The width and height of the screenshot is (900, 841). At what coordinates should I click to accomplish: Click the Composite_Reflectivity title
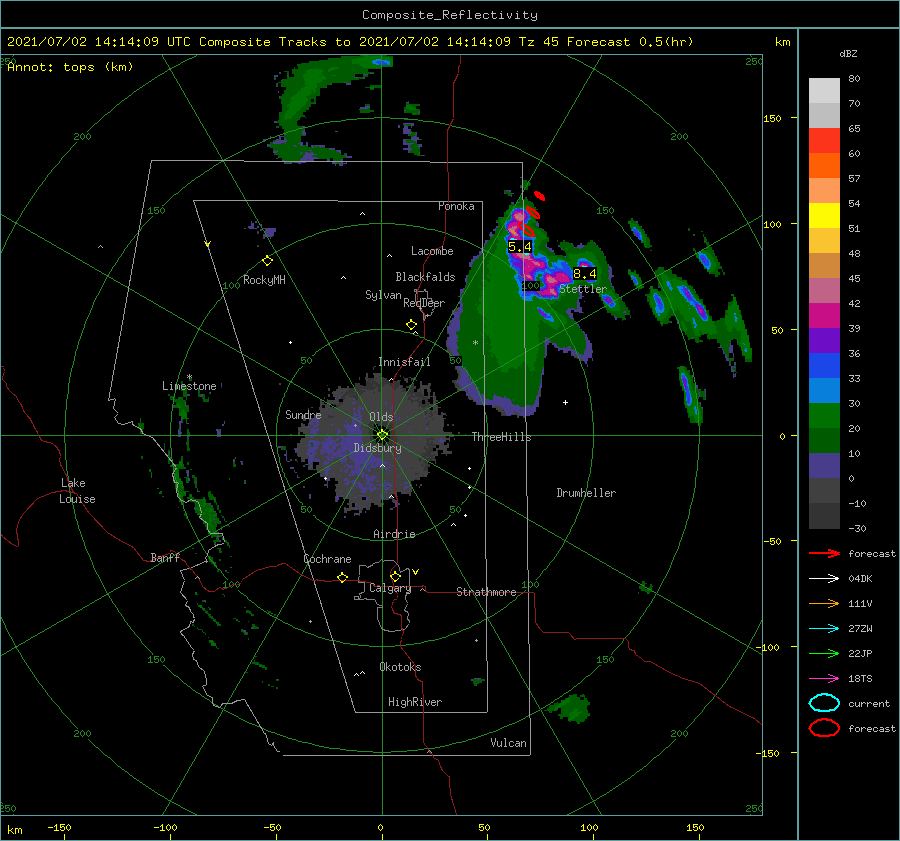pos(450,15)
